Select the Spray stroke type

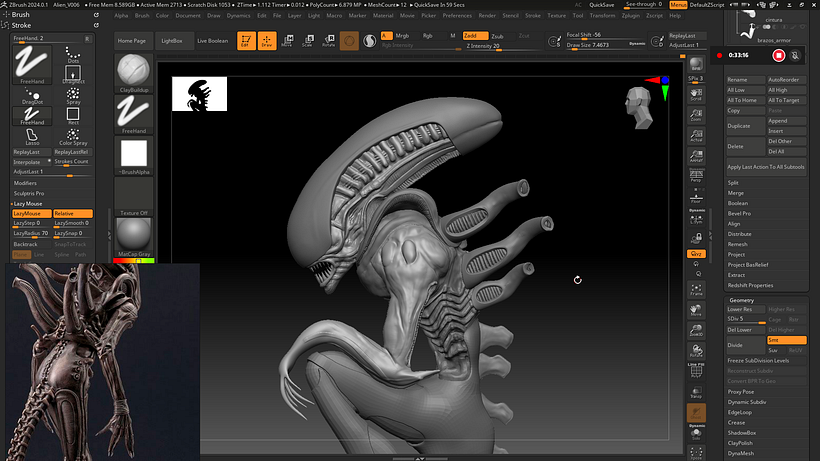(73, 96)
